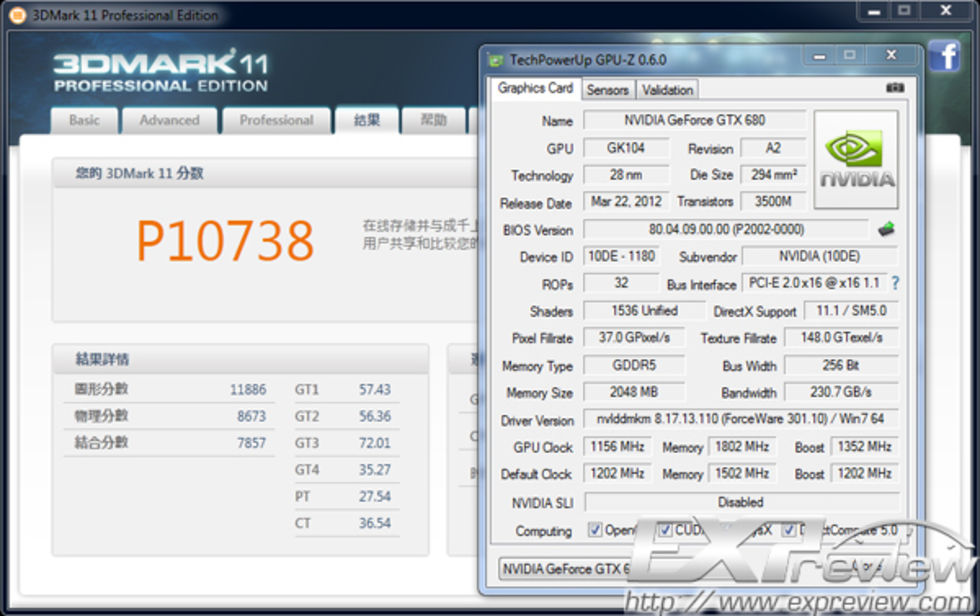Click the Facebook icon in 3DMark
980x616 pixels.
pos(944,56)
